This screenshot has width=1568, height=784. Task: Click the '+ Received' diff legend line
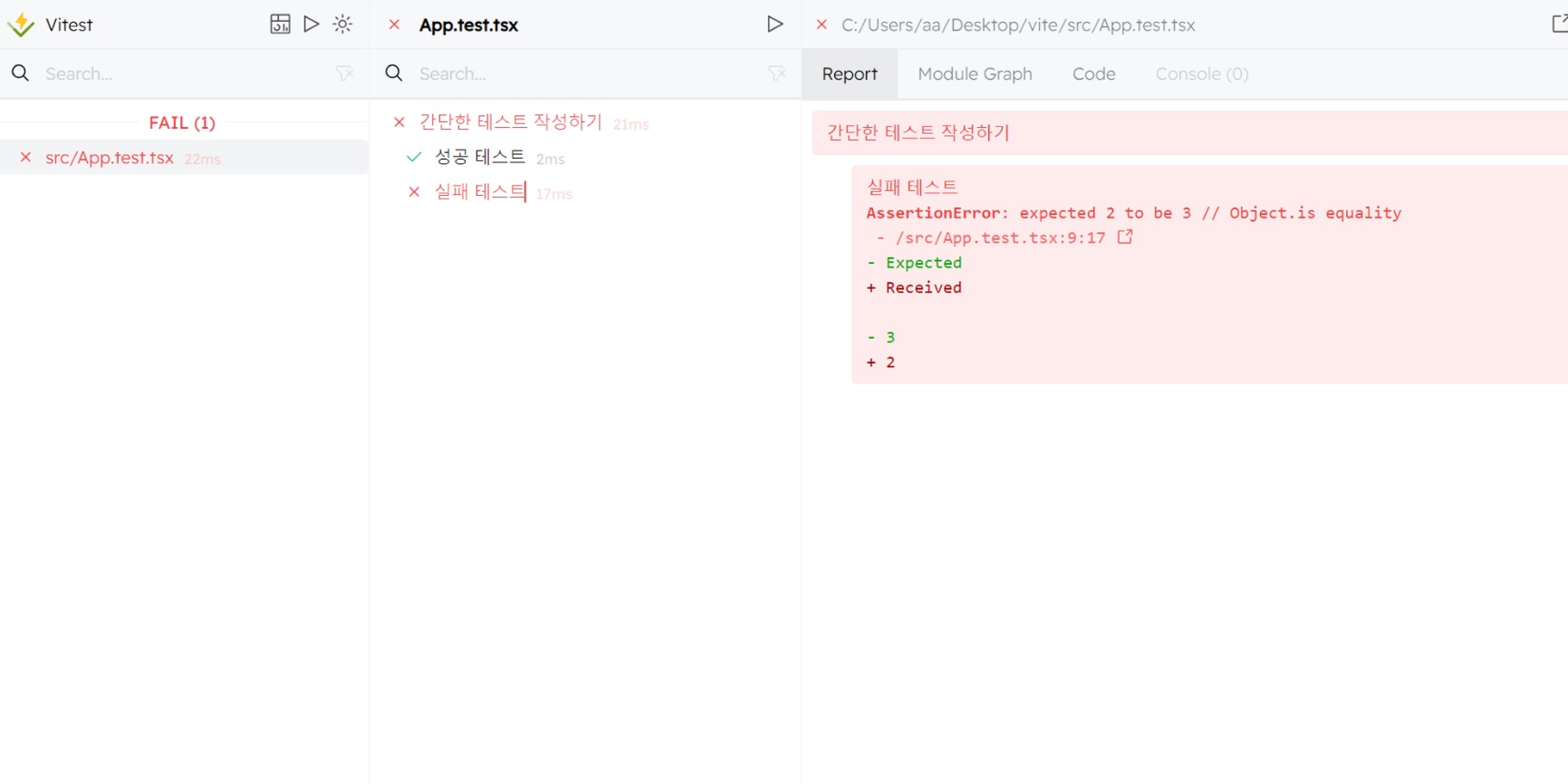[914, 288]
